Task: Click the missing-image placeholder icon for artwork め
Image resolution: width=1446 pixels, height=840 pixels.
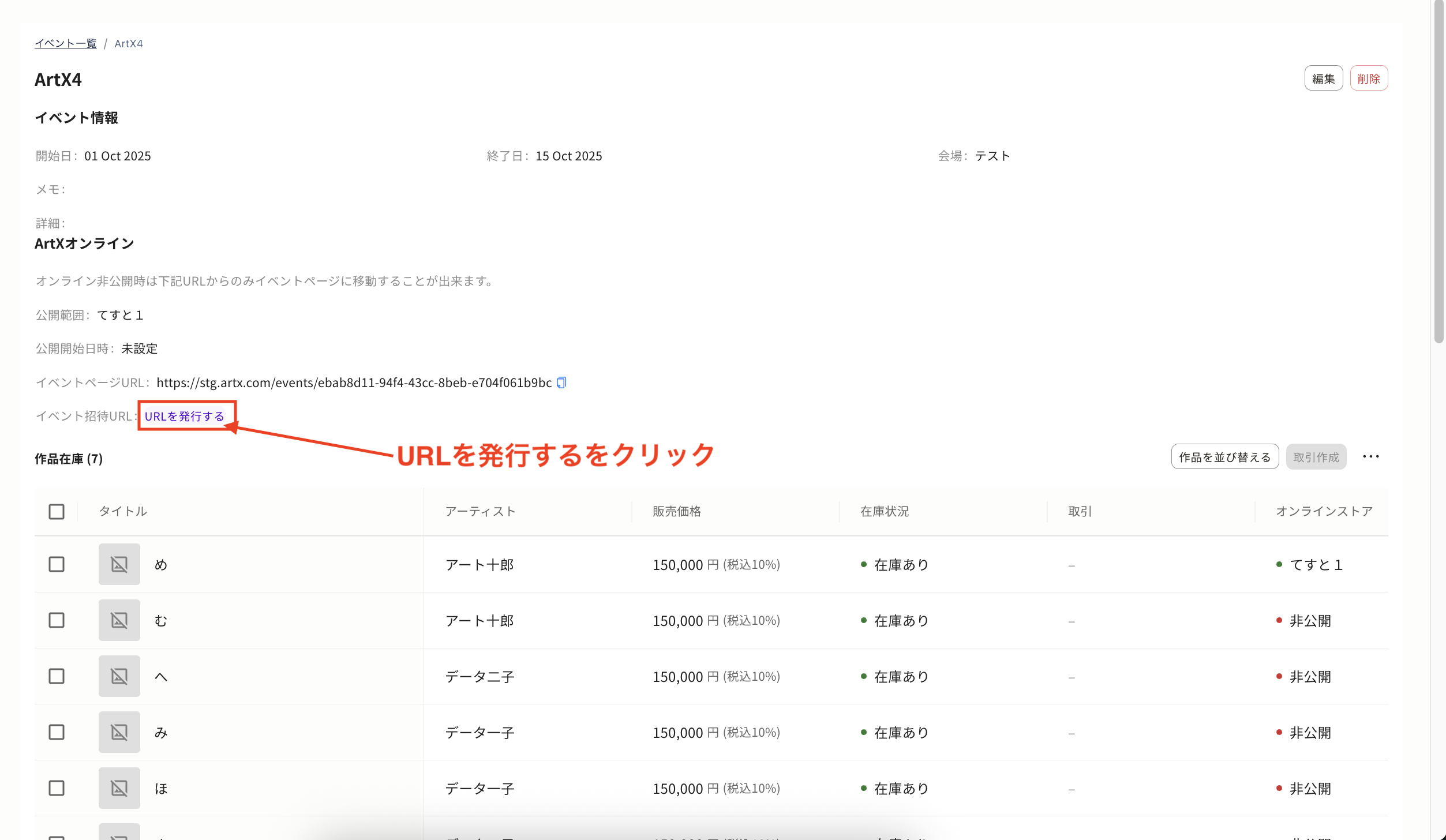Action: 119,564
